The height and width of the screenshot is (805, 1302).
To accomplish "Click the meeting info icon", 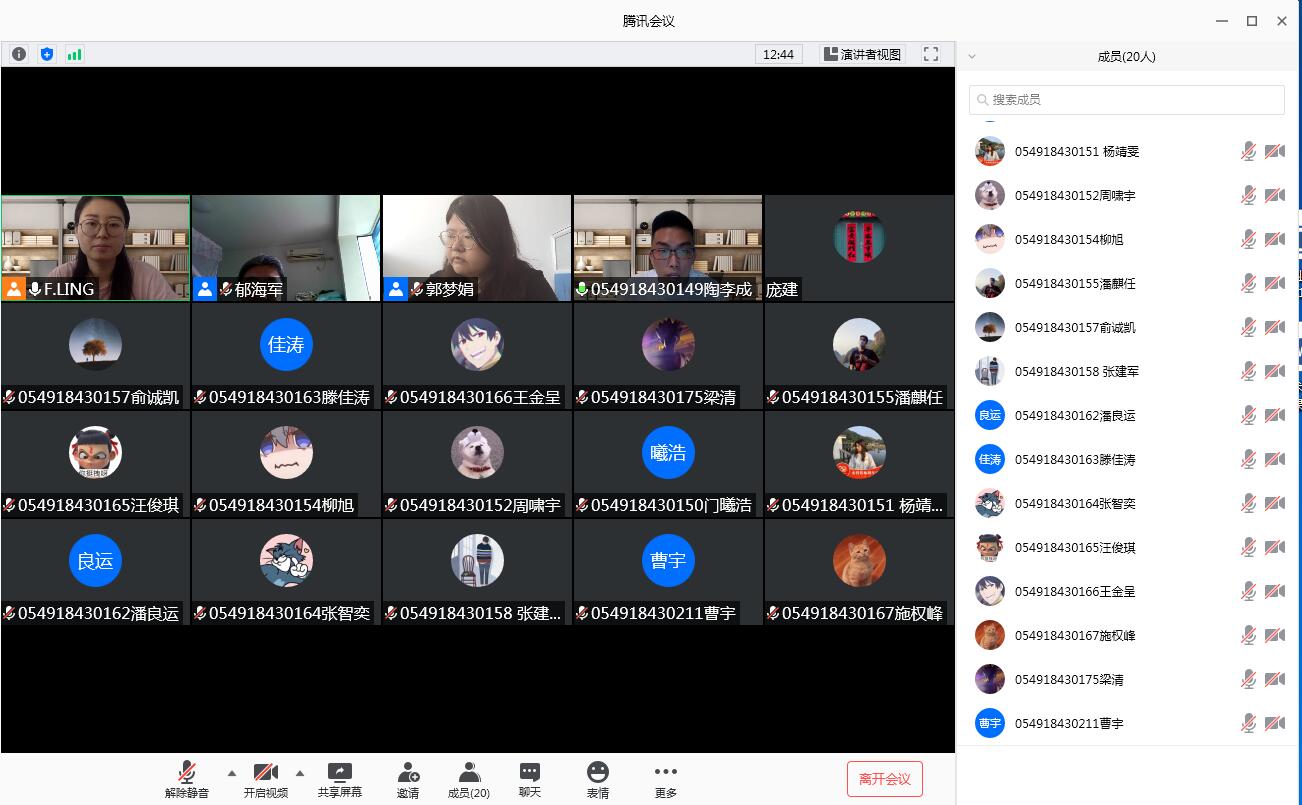I will coord(19,54).
